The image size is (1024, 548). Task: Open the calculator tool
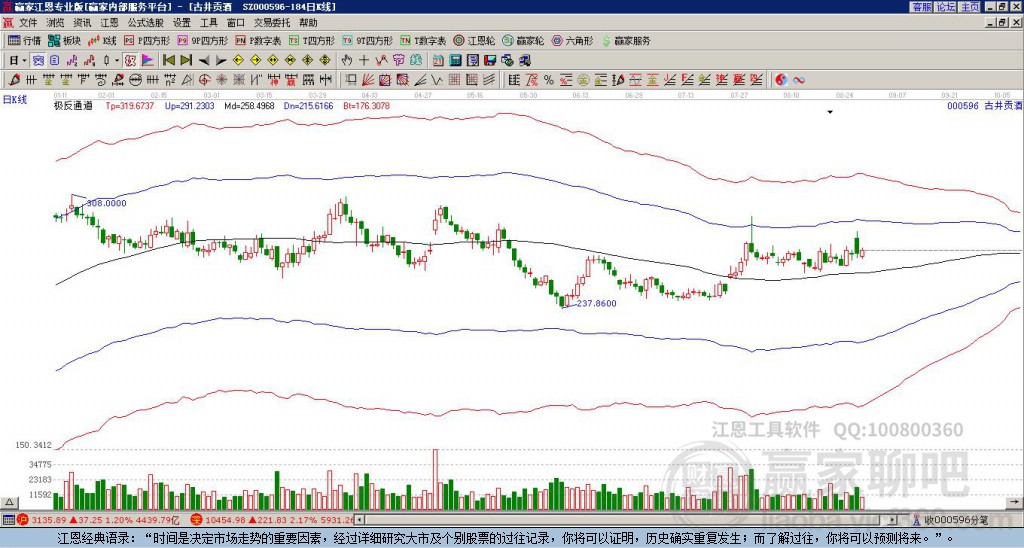click(x=455, y=61)
